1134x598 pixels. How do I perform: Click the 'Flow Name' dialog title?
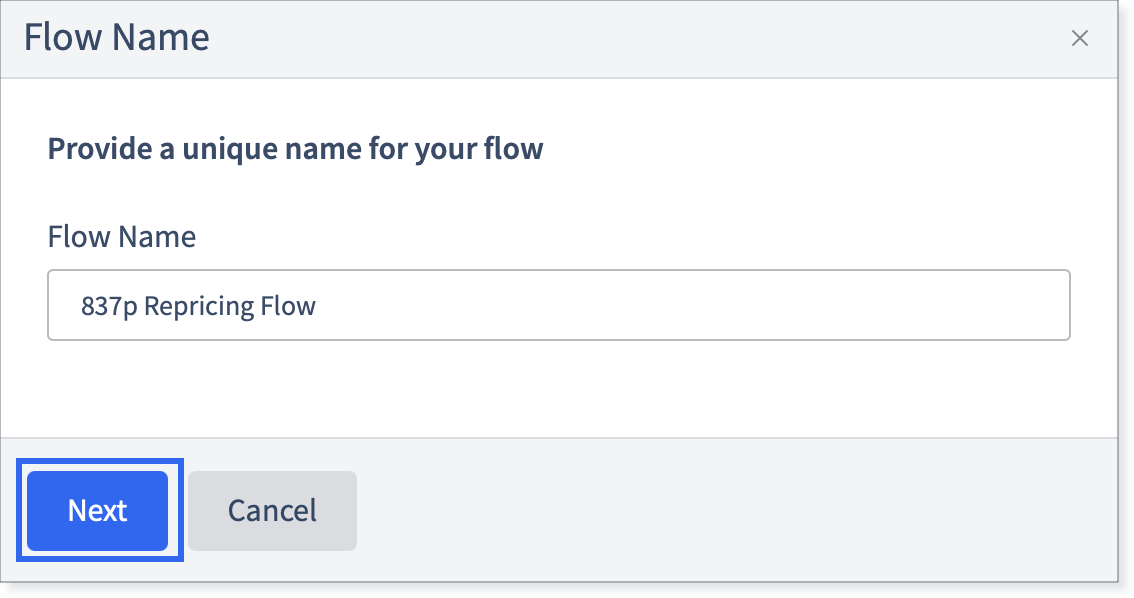pos(116,38)
